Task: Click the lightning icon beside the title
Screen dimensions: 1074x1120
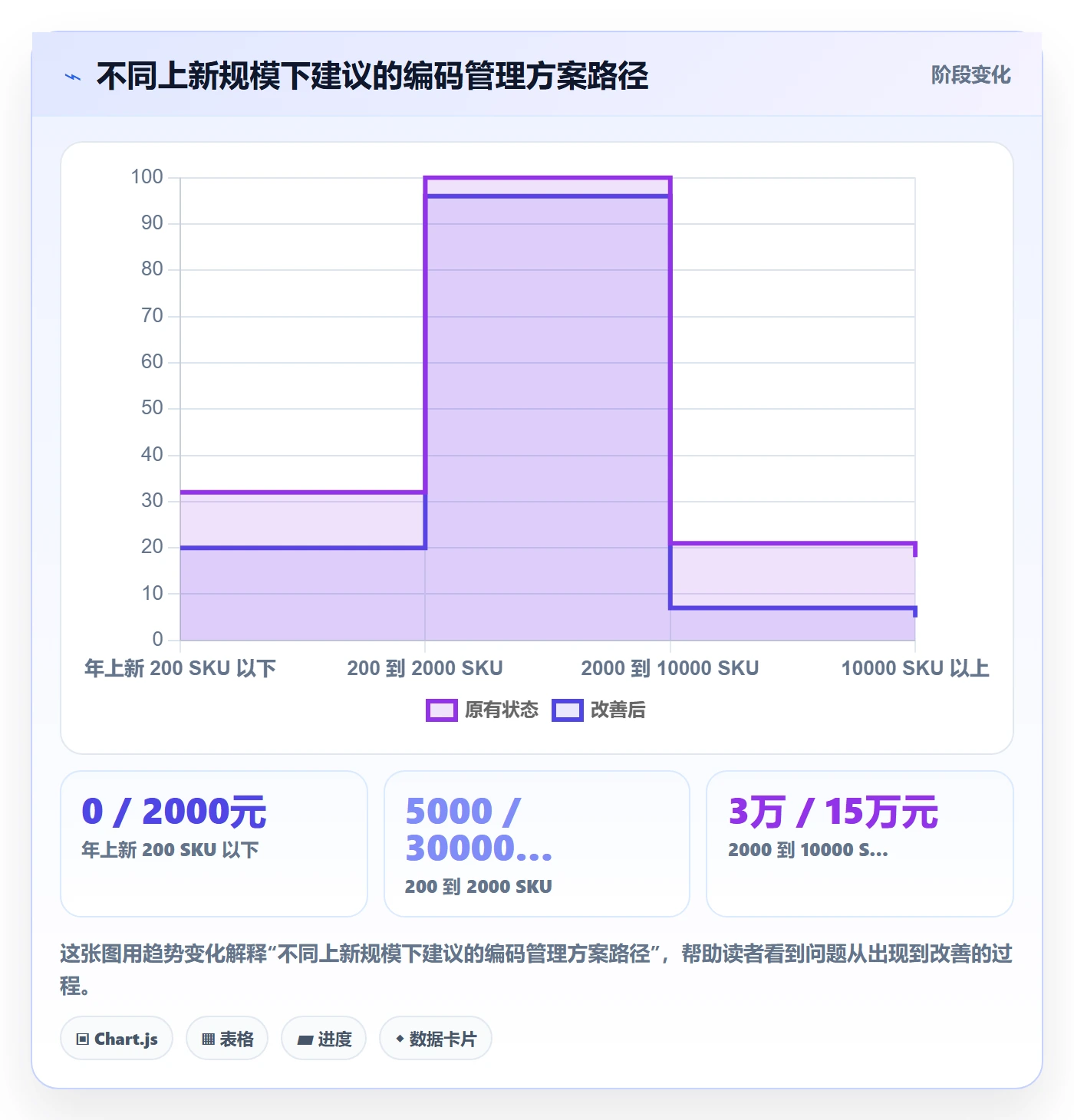Action: tap(73, 77)
